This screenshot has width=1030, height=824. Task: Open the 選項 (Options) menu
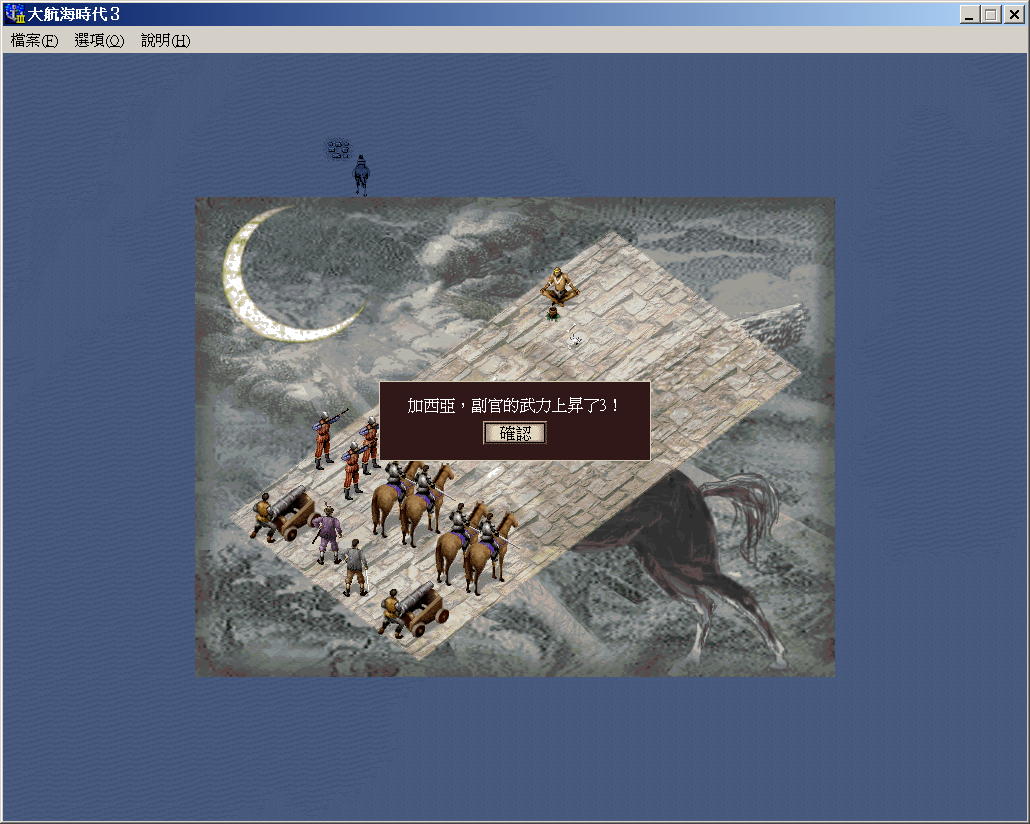coord(99,41)
